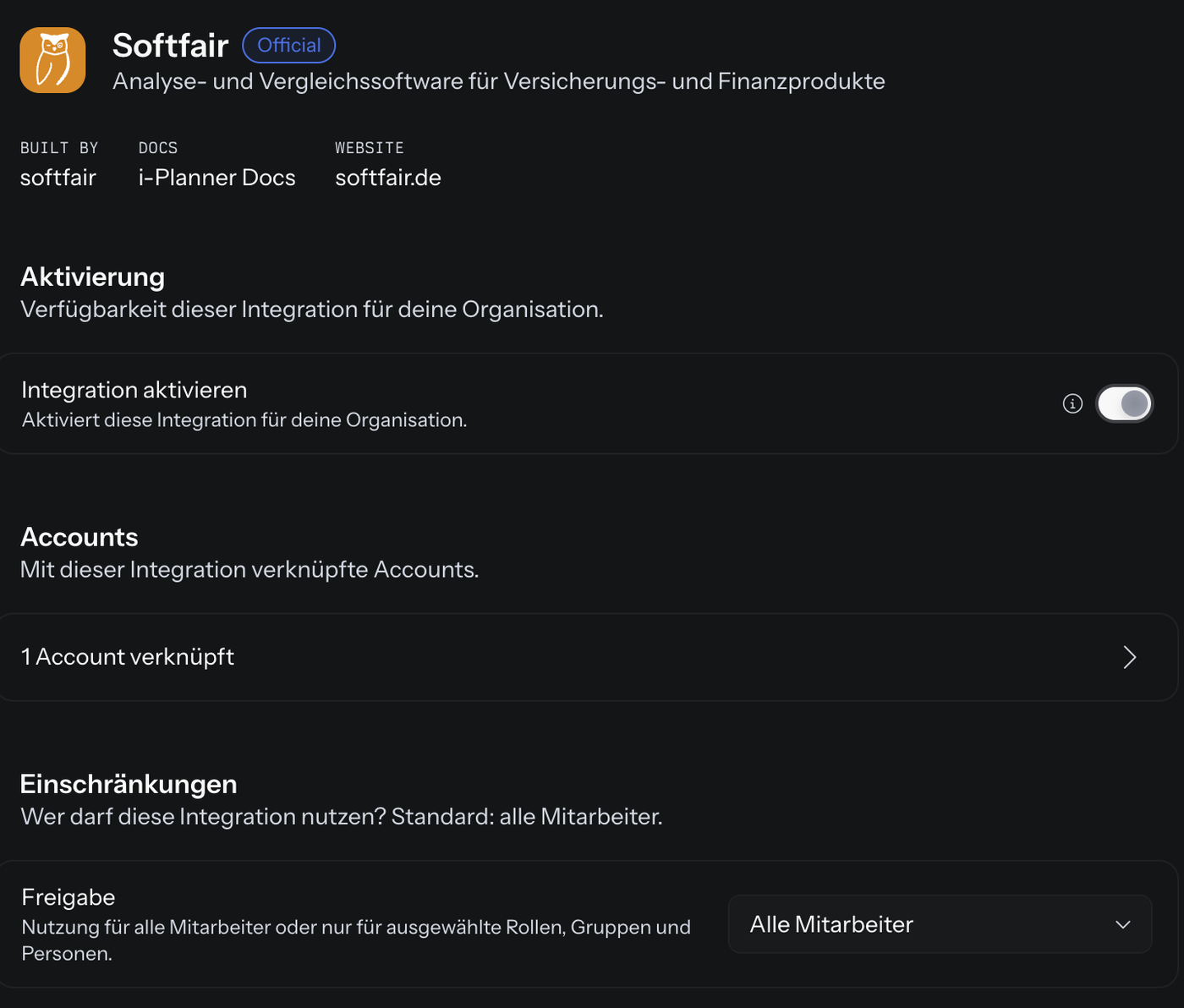This screenshot has width=1184, height=1008.
Task: Click the 'Wer darf diese Integration nutzen?' text
Action: click(x=203, y=817)
